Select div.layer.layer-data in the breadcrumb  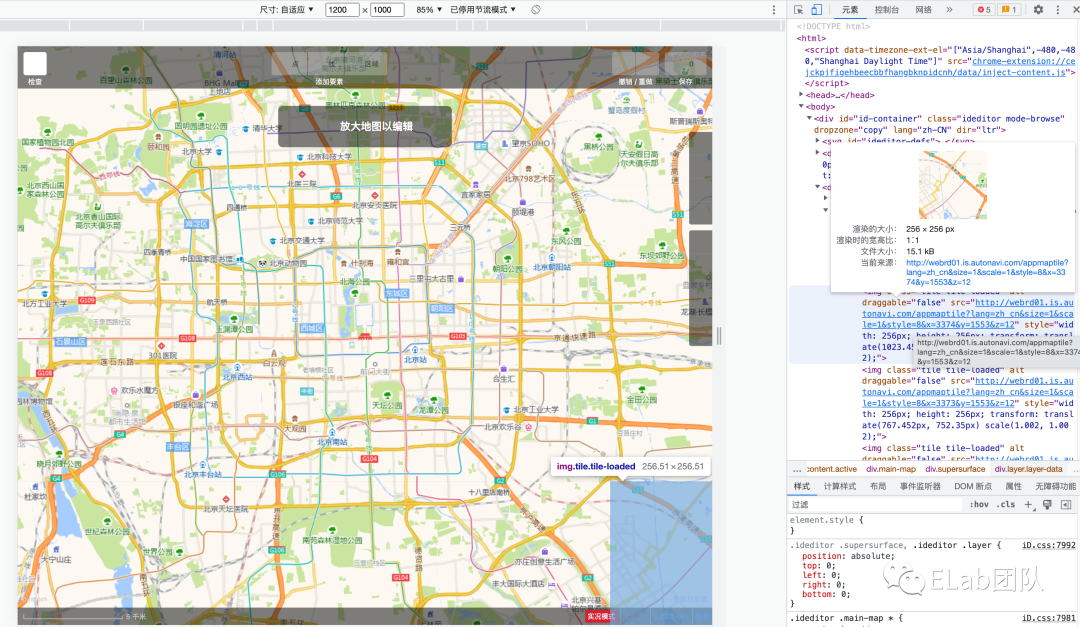pyautogui.click(x=1028, y=469)
